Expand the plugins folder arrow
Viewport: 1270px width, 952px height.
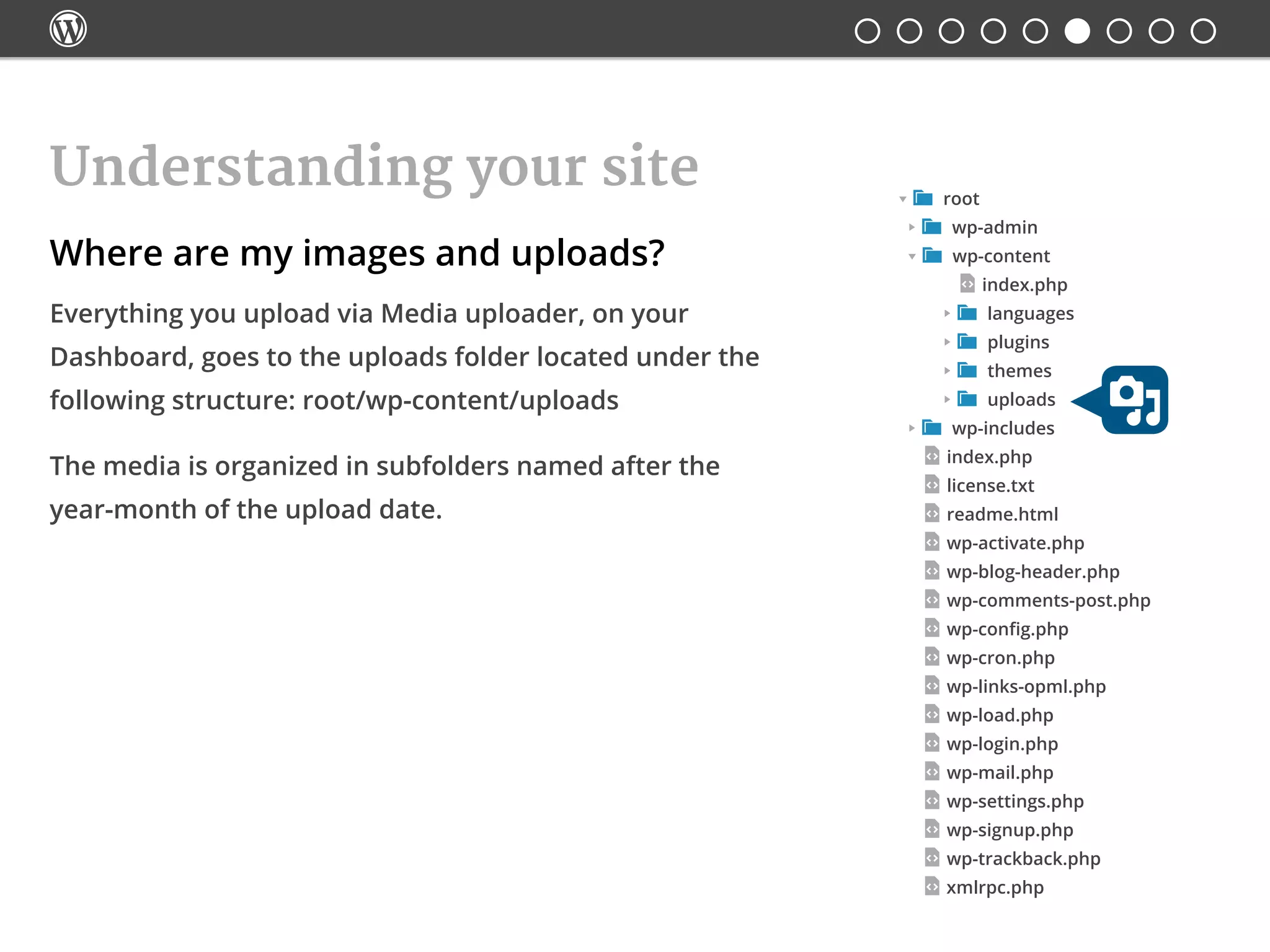947,342
